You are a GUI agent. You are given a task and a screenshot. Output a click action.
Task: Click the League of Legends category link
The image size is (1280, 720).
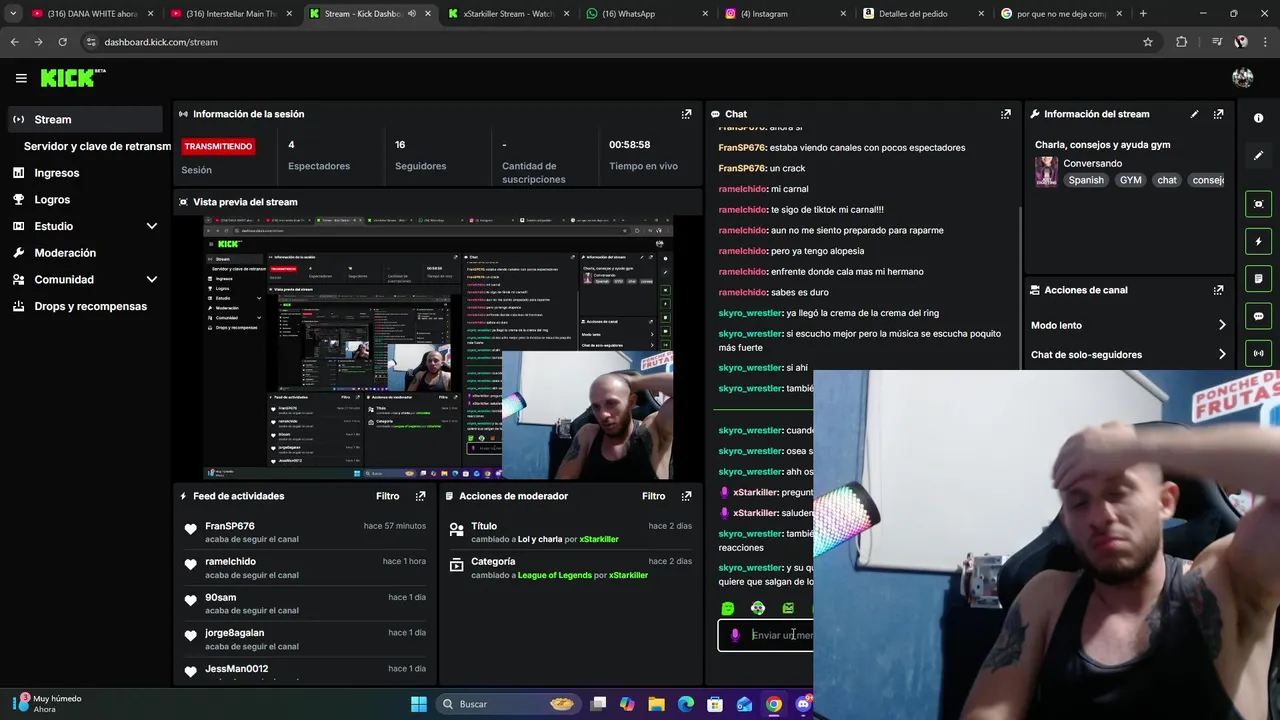tap(555, 575)
